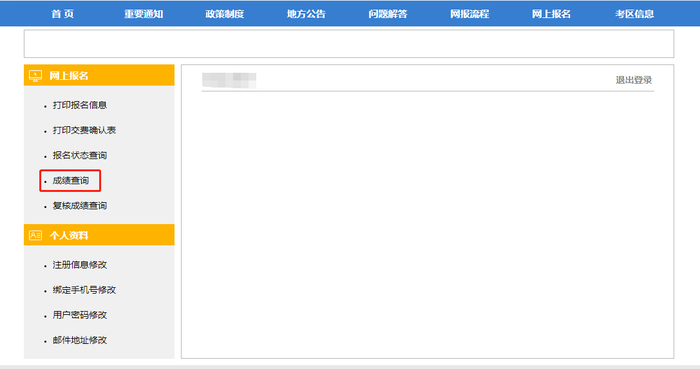The width and height of the screenshot is (700, 369).
Task: Click the ID card icon beside 个人资料
Action: [x=35, y=235]
